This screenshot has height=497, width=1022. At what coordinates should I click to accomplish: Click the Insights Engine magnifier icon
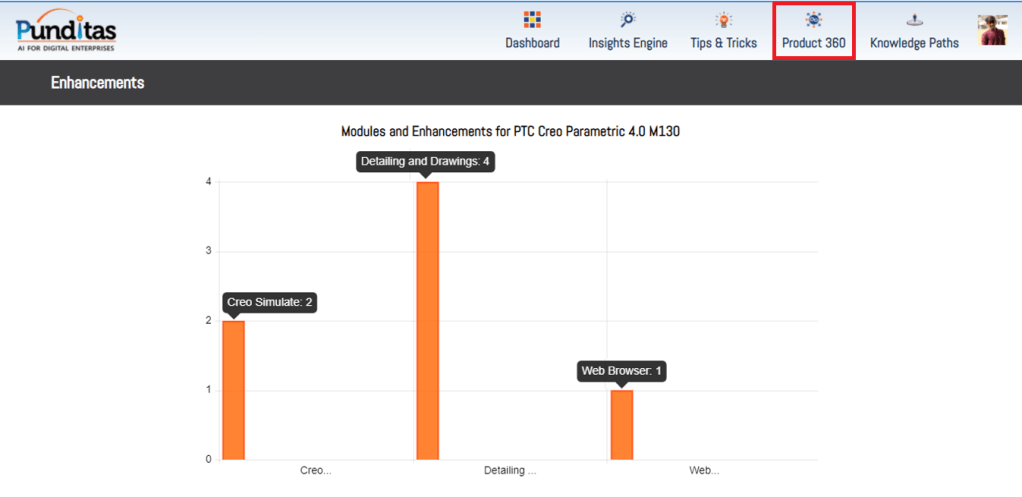pos(628,19)
